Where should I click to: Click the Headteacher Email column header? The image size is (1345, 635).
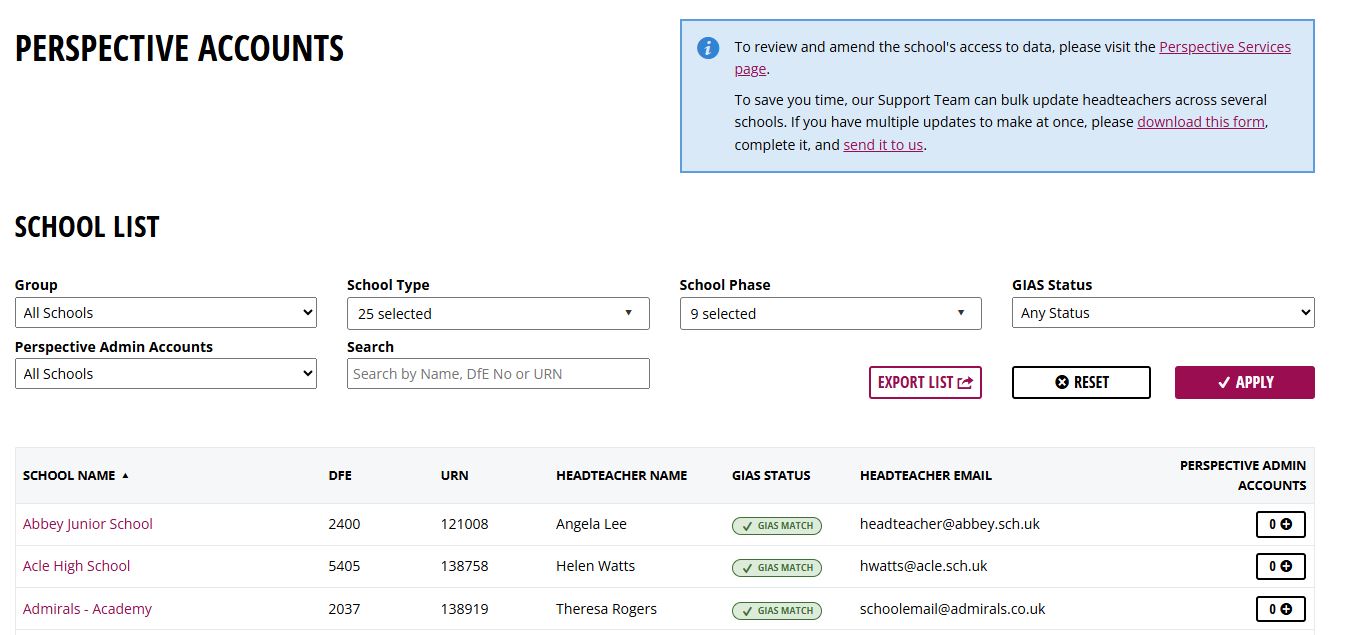point(926,476)
